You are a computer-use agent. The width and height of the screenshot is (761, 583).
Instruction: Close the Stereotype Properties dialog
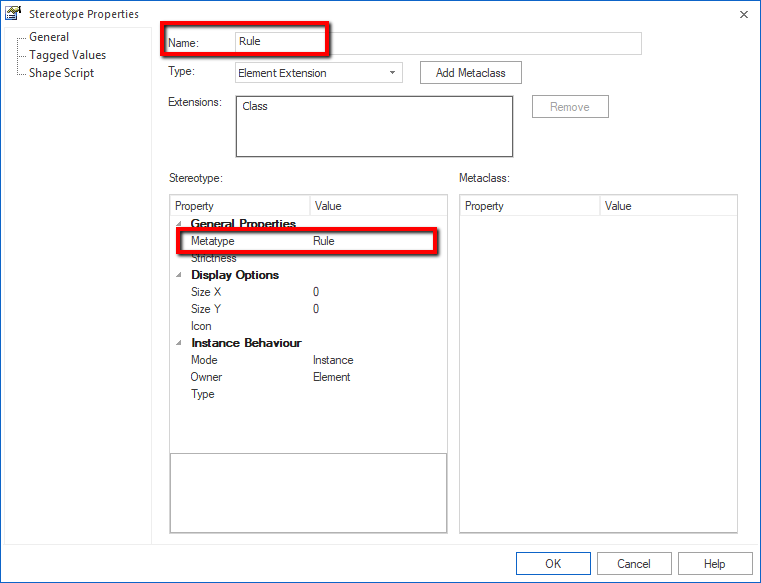tap(743, 14)
